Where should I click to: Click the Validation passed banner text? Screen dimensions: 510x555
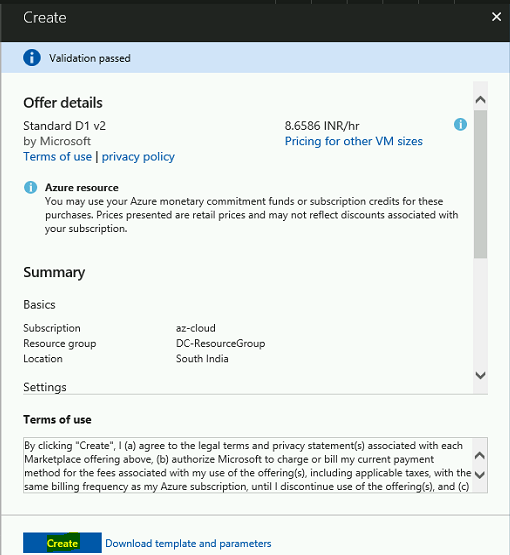[90, 58]
